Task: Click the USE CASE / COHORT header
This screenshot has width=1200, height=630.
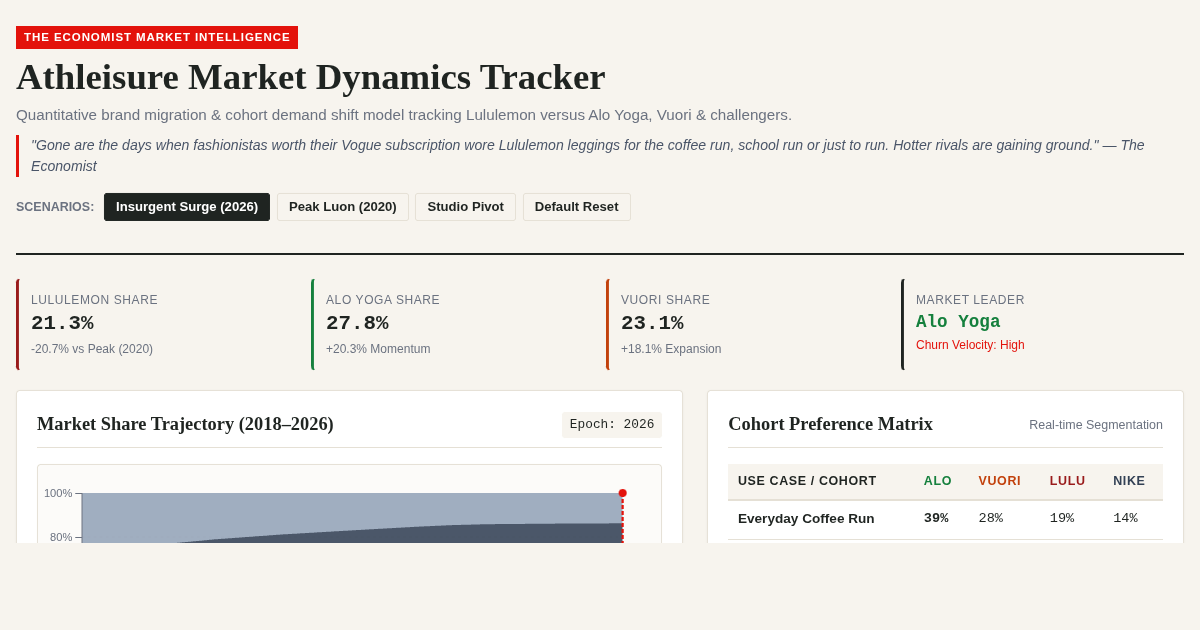Action: point(807,481)
